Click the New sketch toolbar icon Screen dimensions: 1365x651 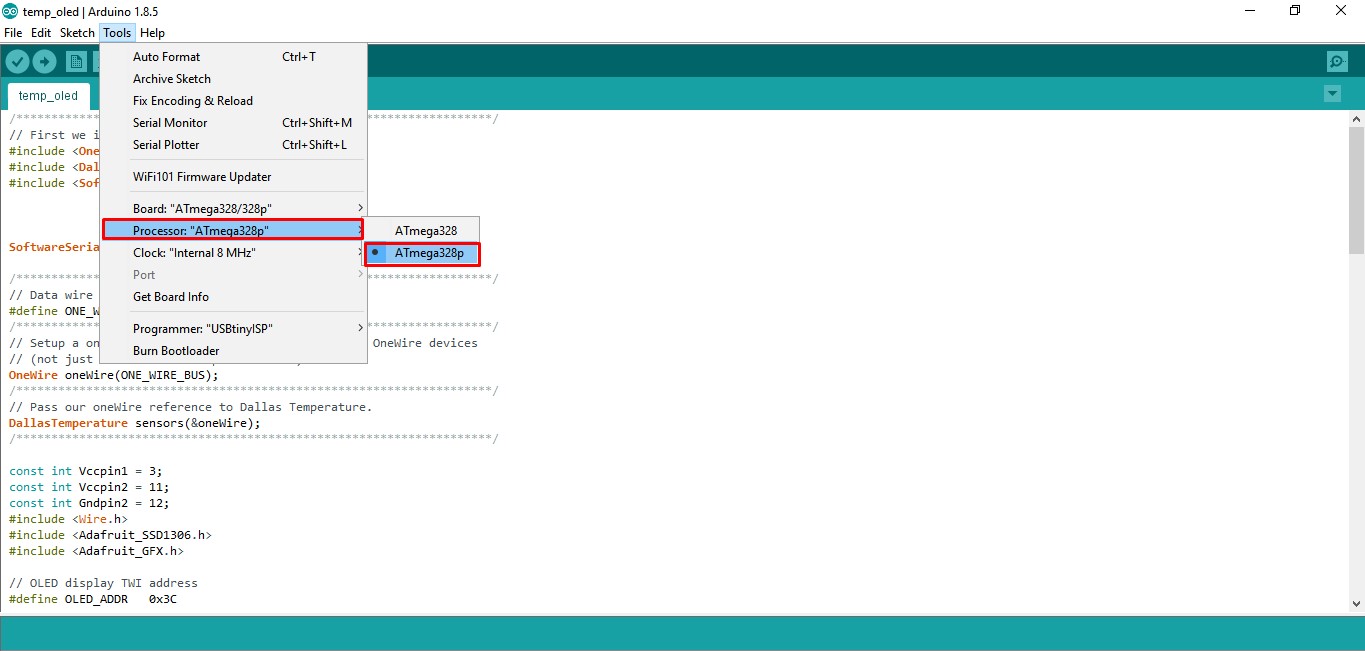pos(76,62)
